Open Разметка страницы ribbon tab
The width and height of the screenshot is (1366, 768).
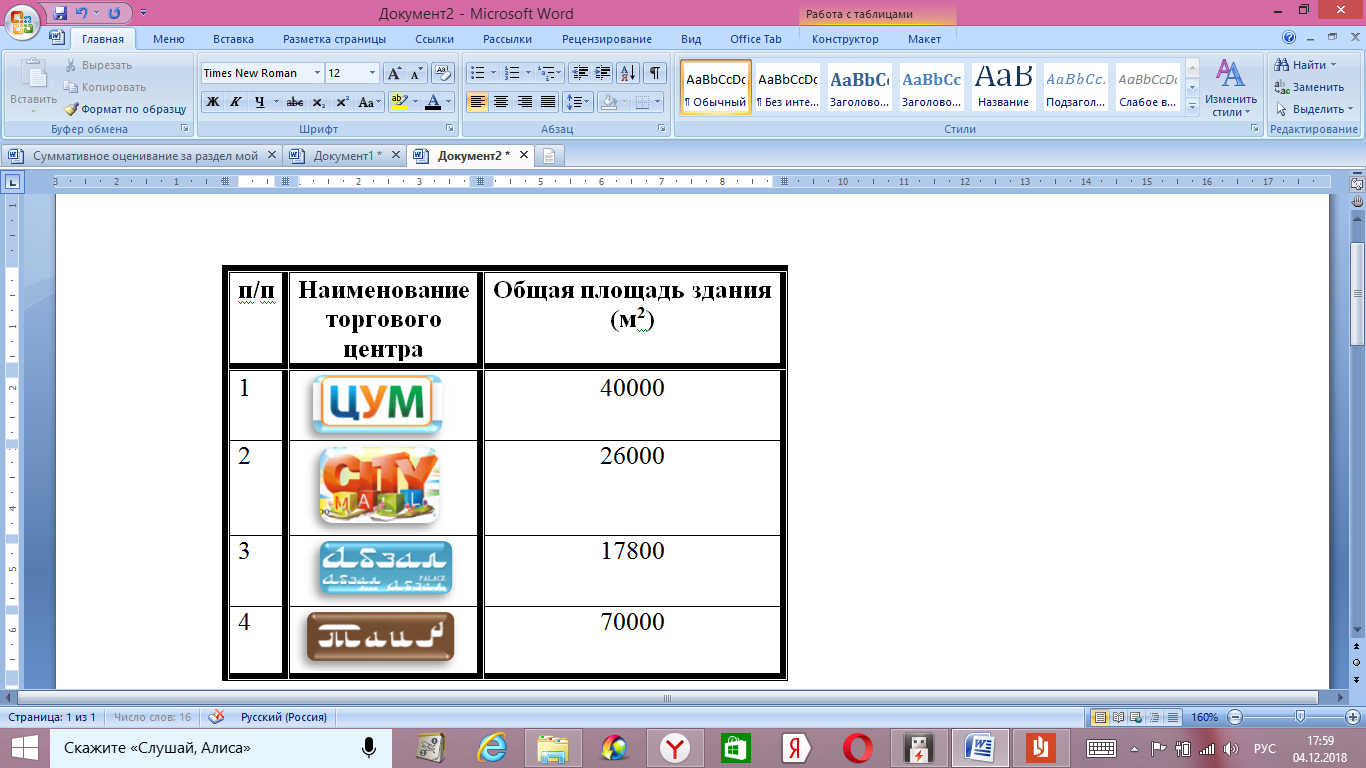point(334,39)
